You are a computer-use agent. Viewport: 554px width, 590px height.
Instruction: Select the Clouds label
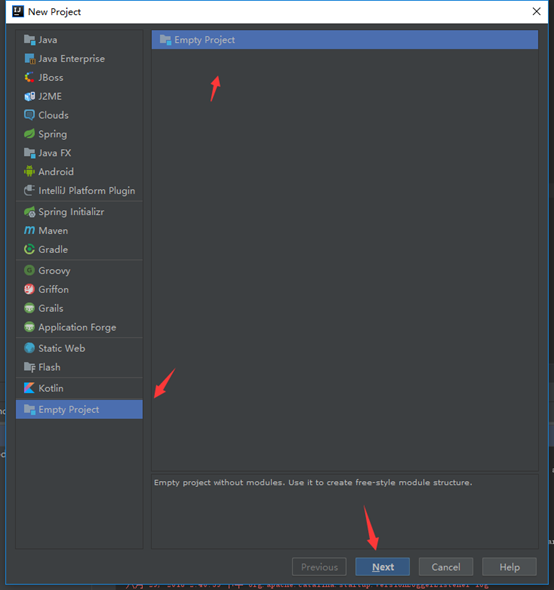[x=53, y=115]
